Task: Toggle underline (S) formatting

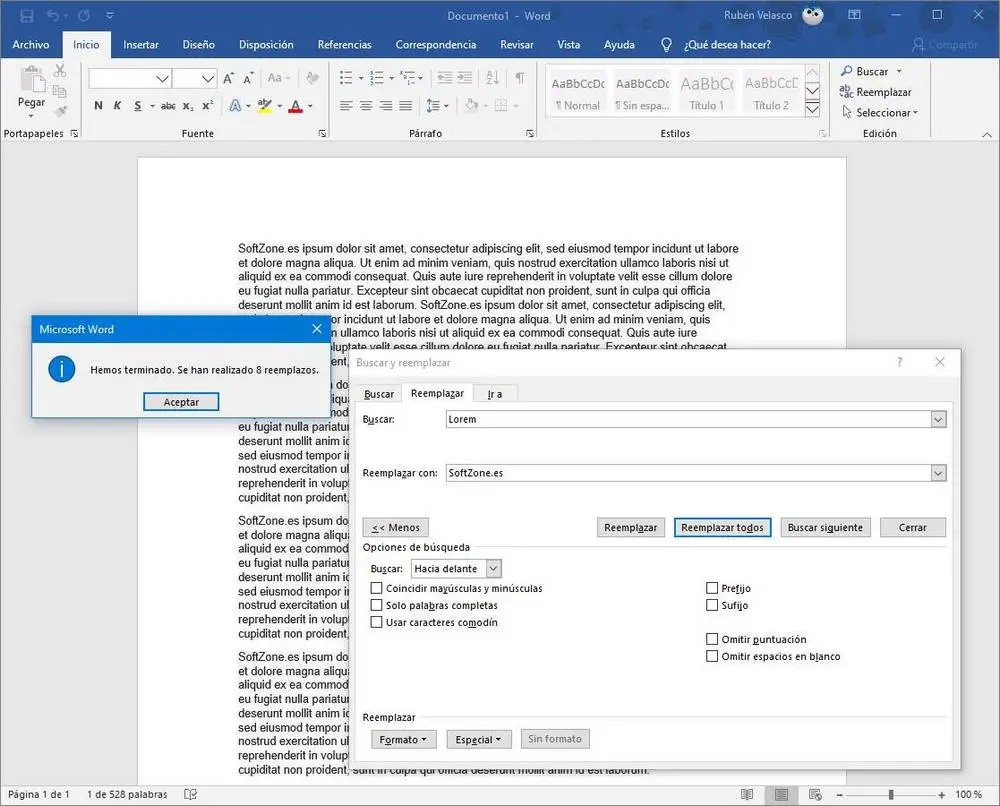Action: tap(138, 106)
